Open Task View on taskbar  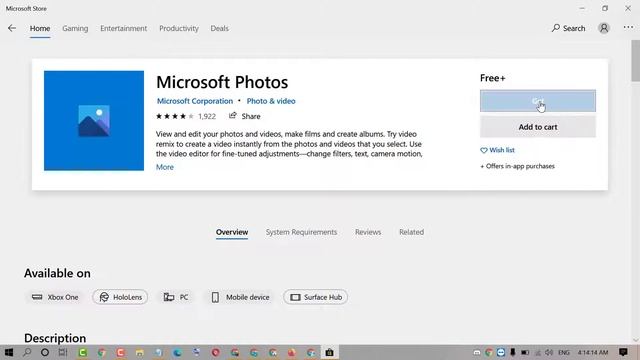click(63, 352)
